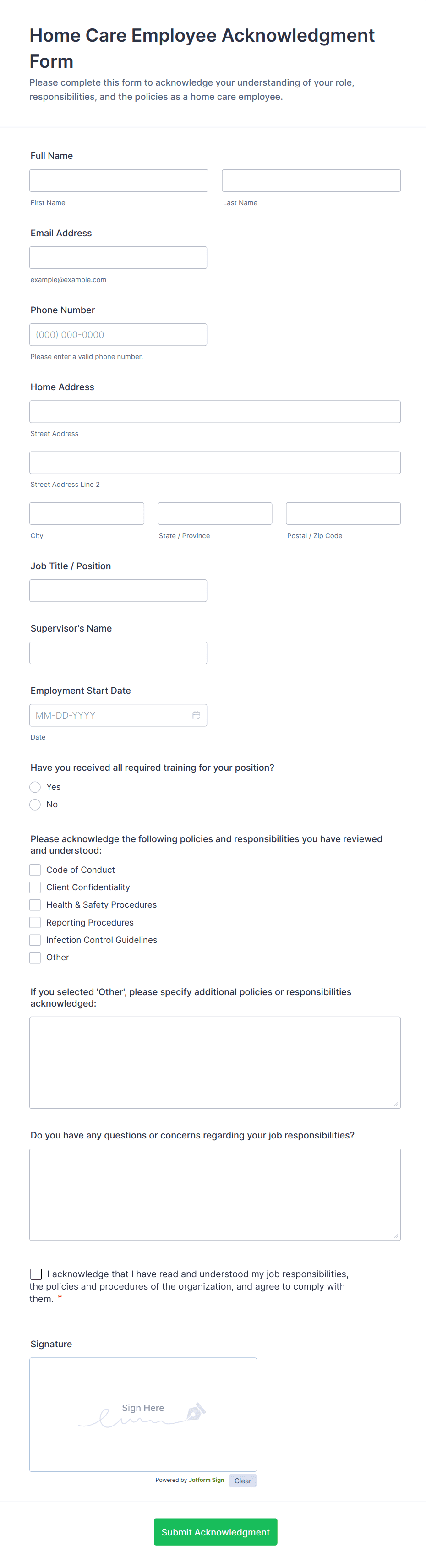Tick the Client Confidentiality checkbox
426x1568 pixels.
(35, 887)
